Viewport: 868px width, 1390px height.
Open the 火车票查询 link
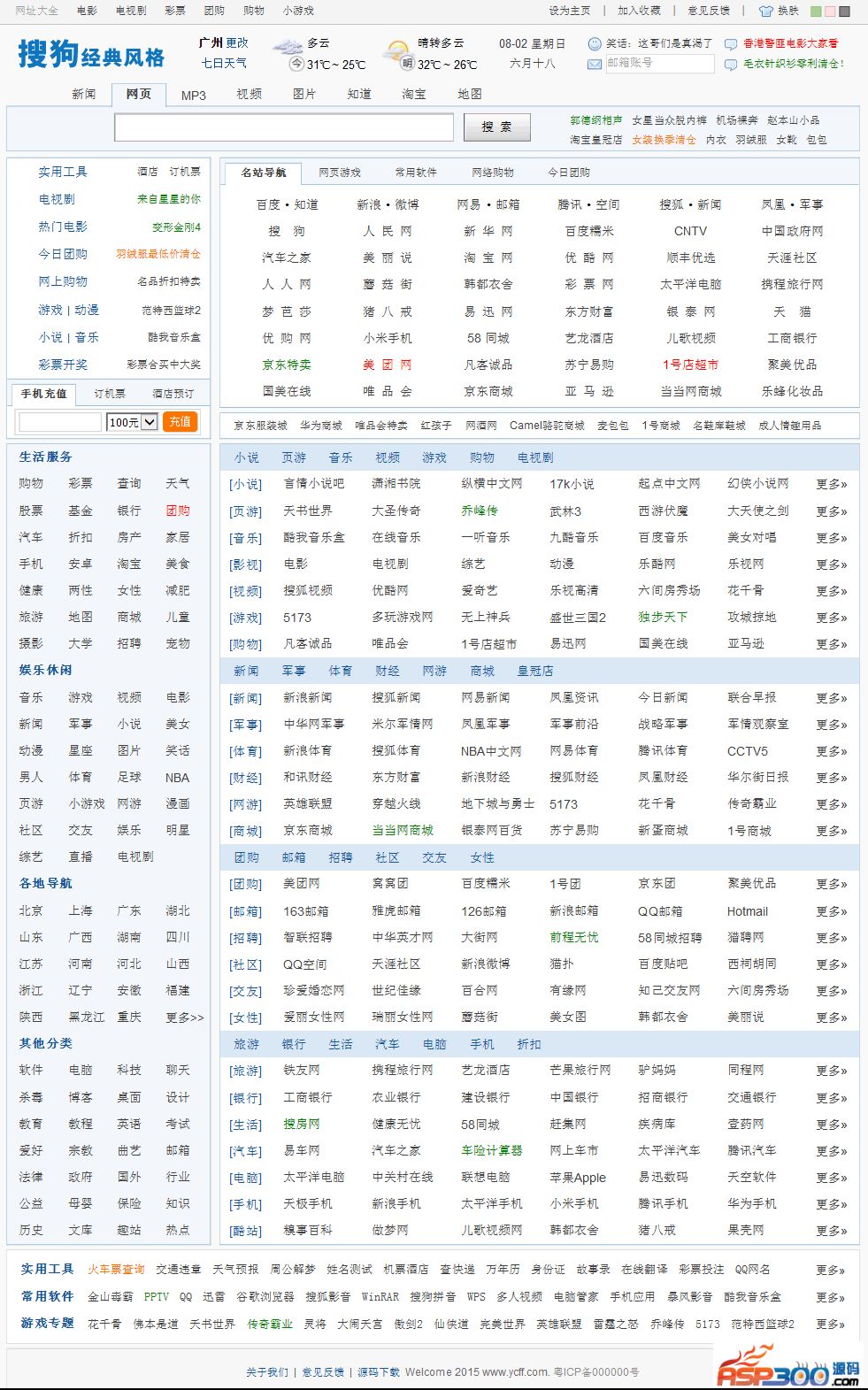[x=116, y=1269]
